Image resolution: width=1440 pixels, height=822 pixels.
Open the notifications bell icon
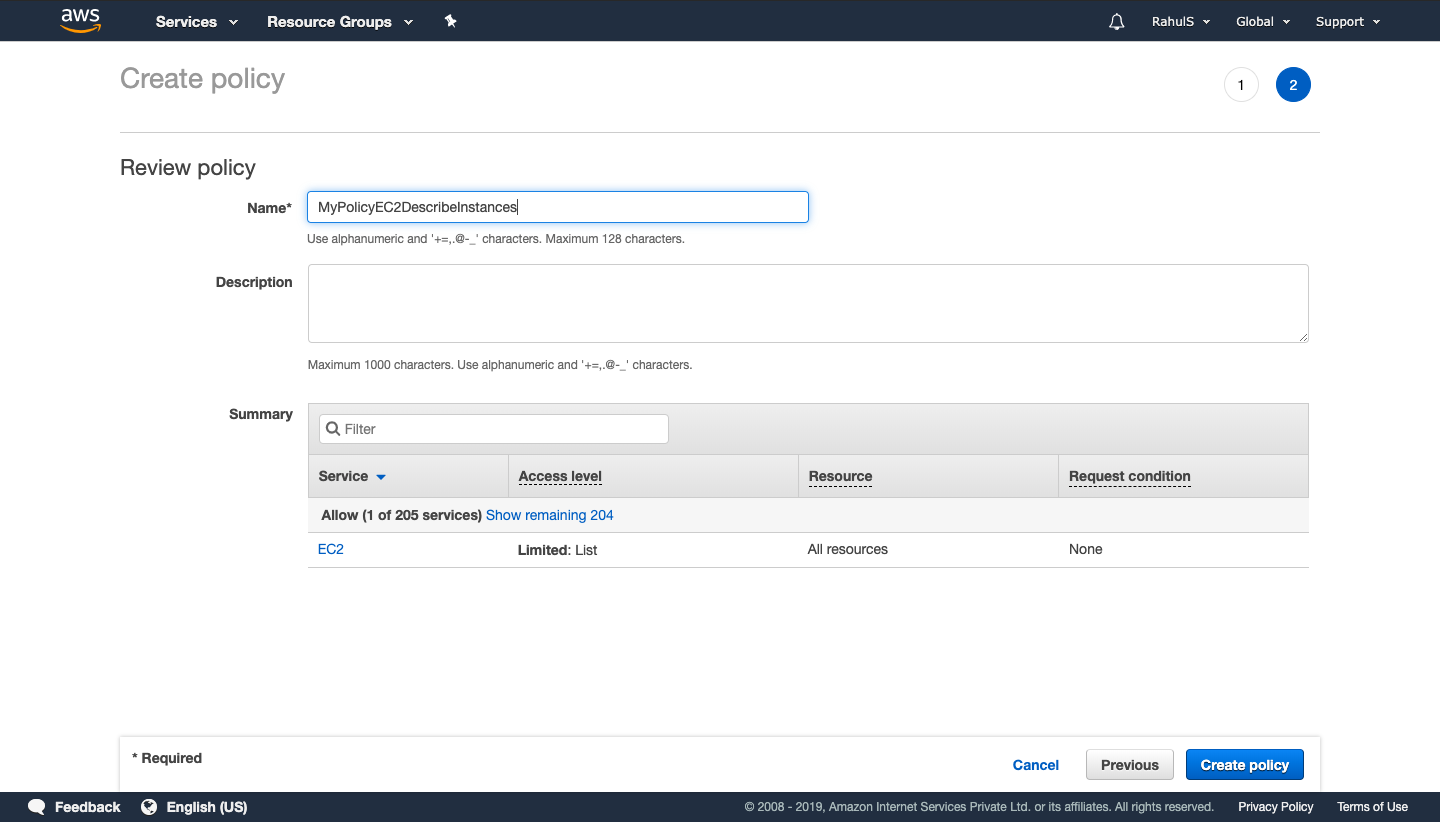tap(1116, 20)
